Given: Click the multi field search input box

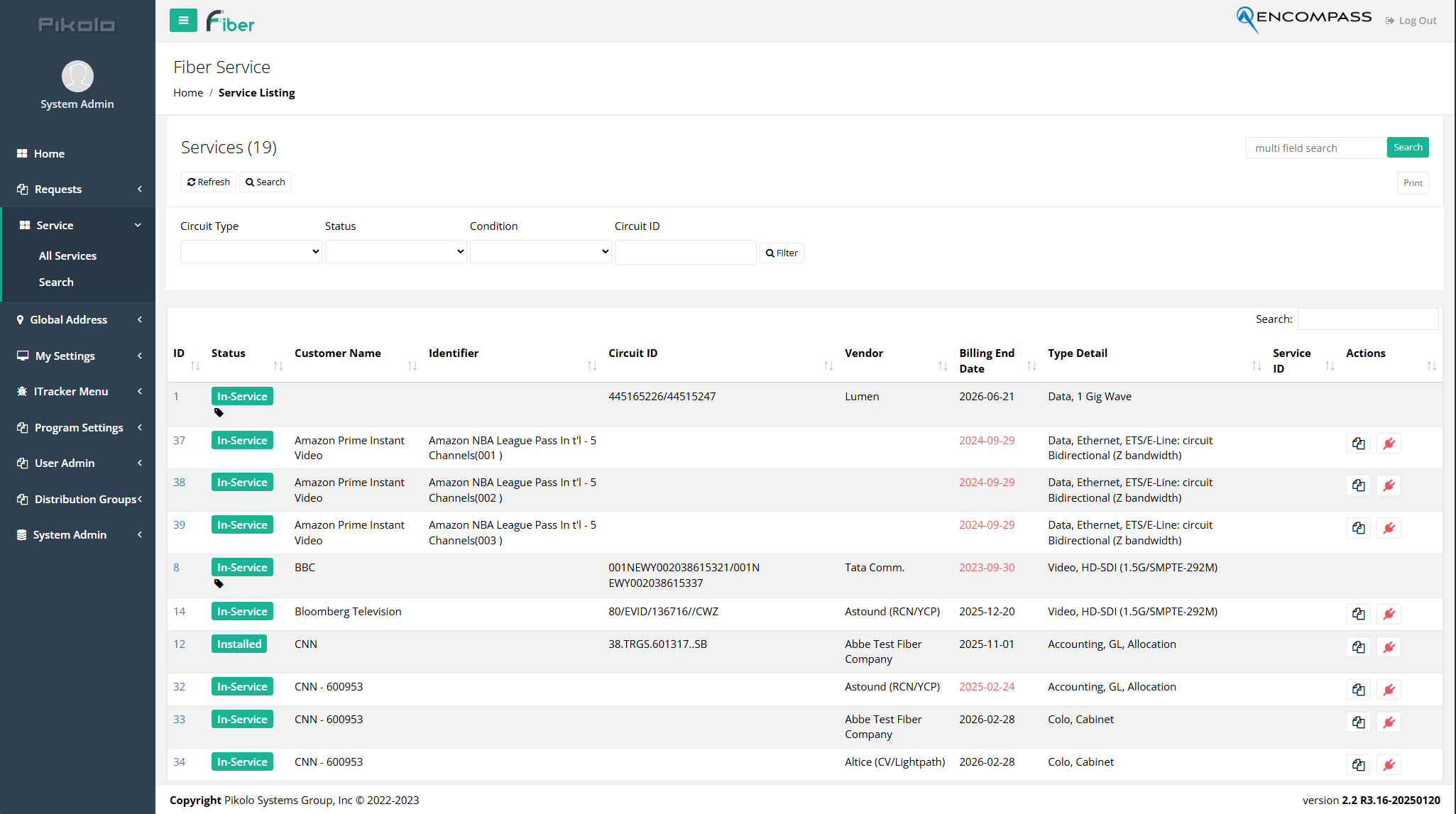Looking at the screenshot, I should click(x=1315, y=148).
